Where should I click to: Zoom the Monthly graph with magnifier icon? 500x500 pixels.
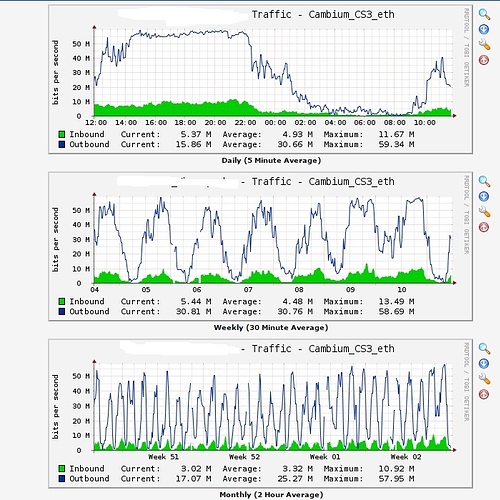click(484, 348)
